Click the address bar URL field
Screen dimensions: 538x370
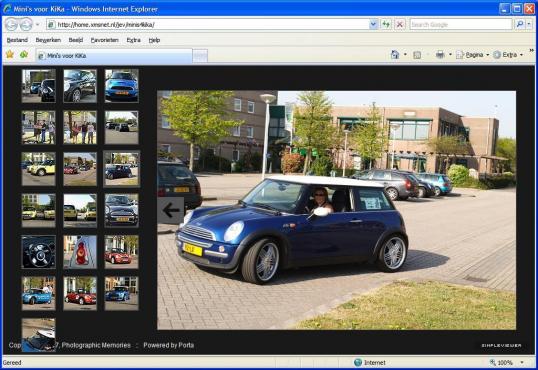208,25
